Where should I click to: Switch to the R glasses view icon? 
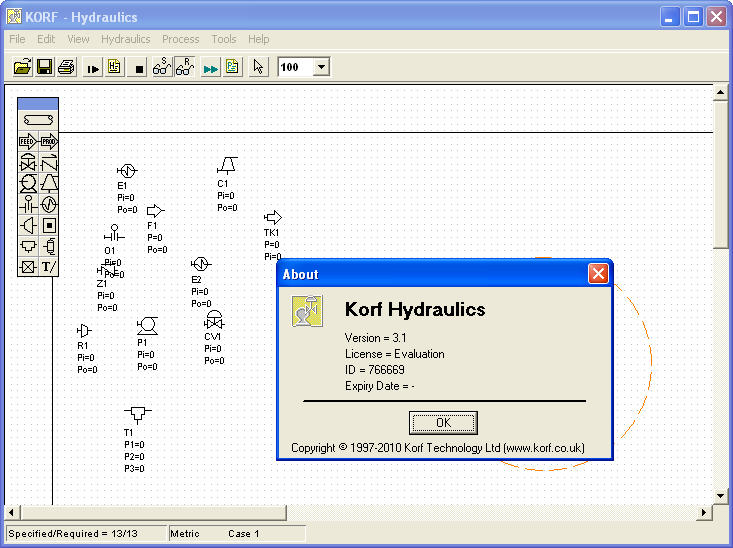coord(185,67)
